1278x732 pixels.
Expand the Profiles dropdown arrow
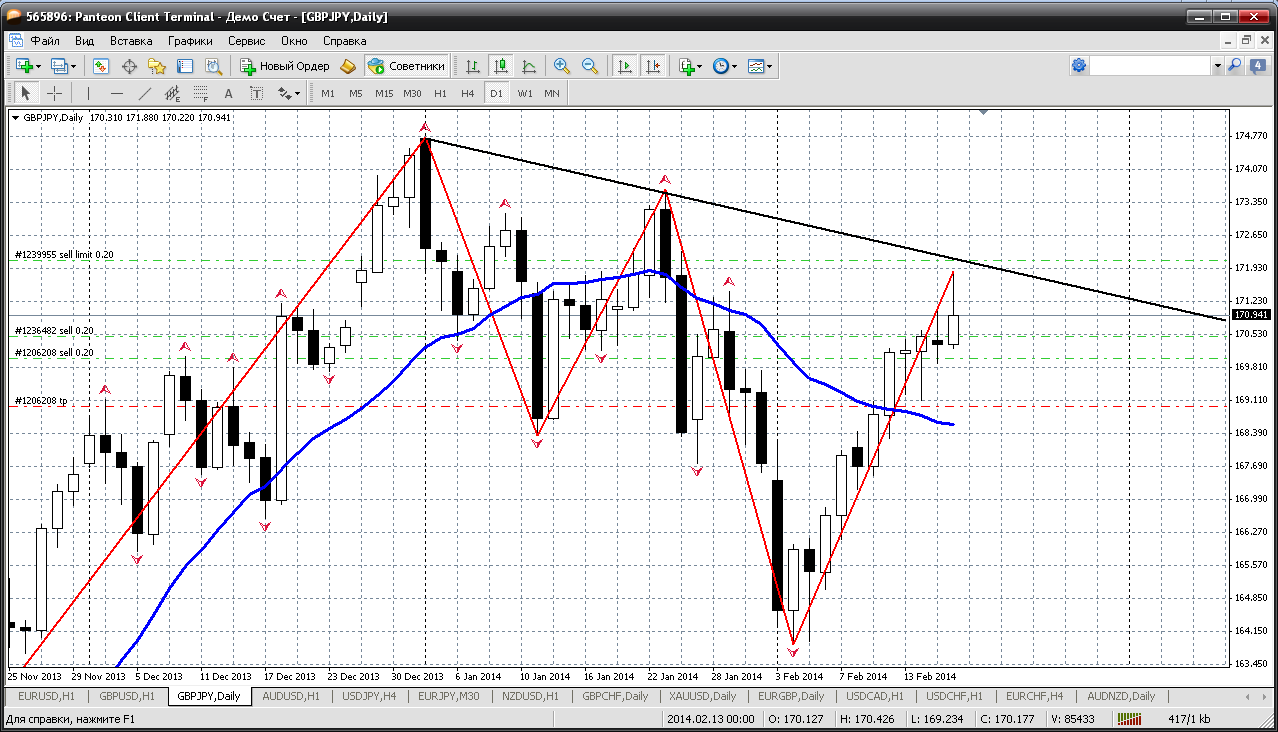click(x=73, y=67)
